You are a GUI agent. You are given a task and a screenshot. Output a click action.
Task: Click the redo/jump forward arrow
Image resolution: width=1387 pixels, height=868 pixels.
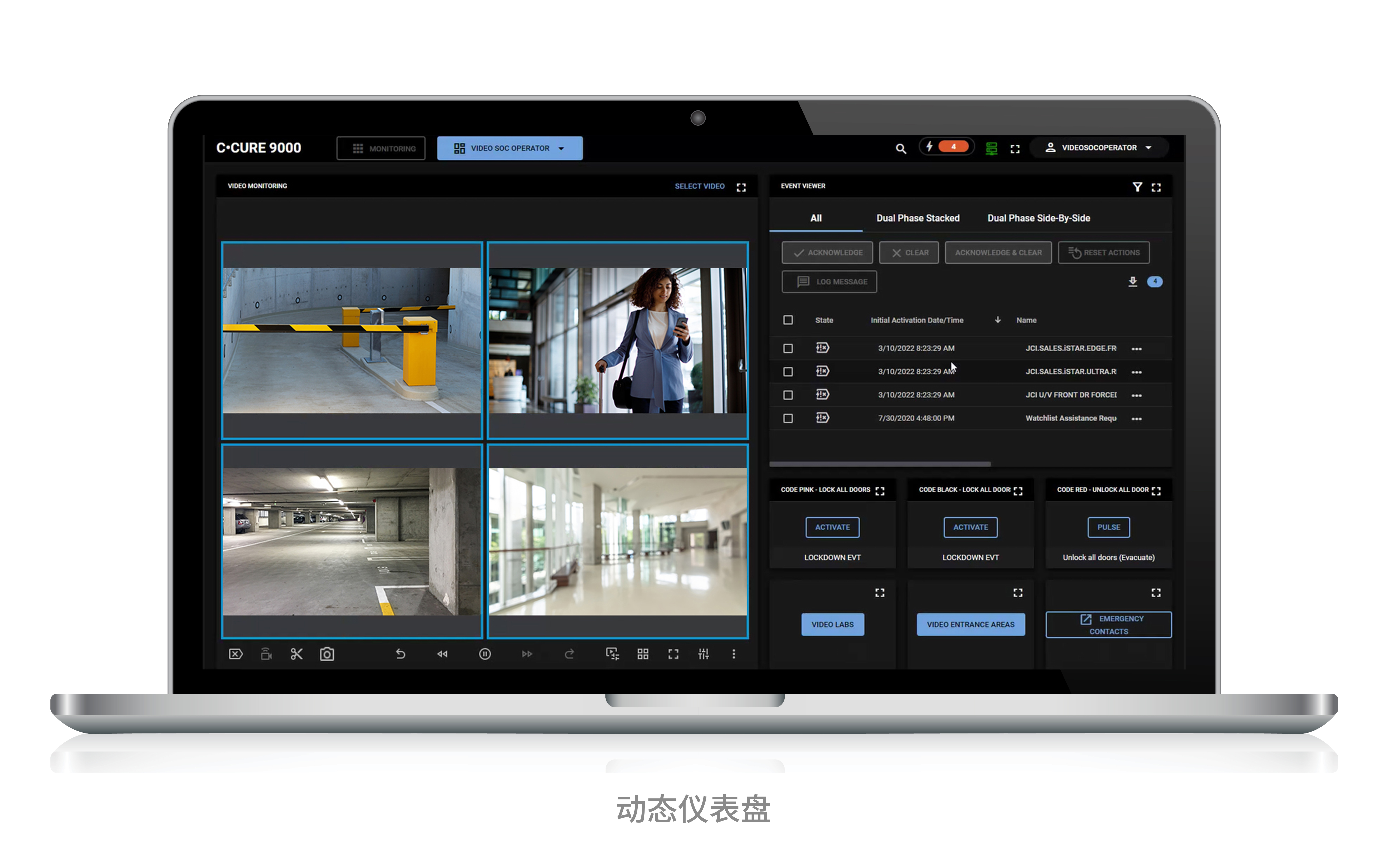pos(569,654)
